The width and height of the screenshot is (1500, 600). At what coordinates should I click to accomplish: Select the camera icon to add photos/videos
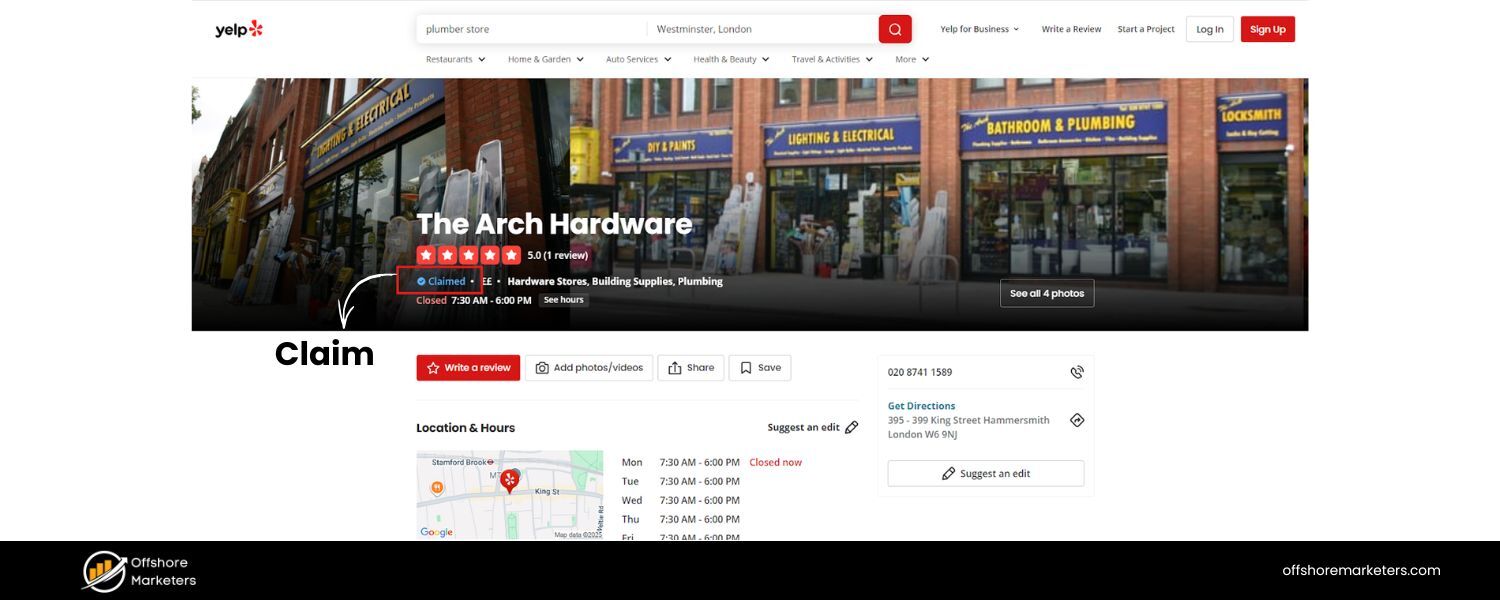click(x=540, y=367)
